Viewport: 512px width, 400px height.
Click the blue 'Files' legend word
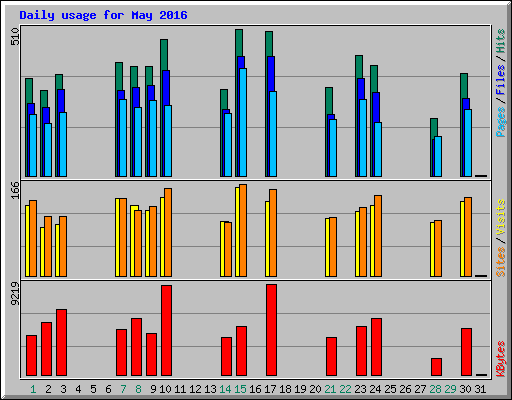(500, 80)
